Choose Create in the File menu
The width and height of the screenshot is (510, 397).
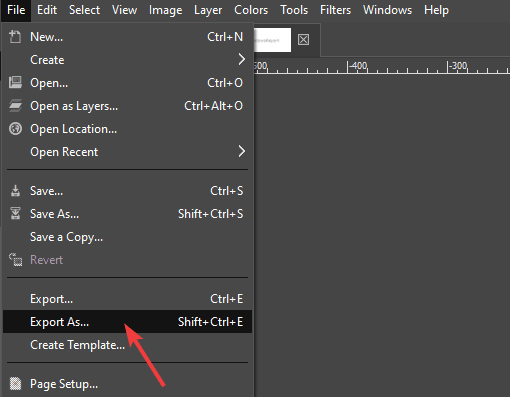[x=127, y=60]
